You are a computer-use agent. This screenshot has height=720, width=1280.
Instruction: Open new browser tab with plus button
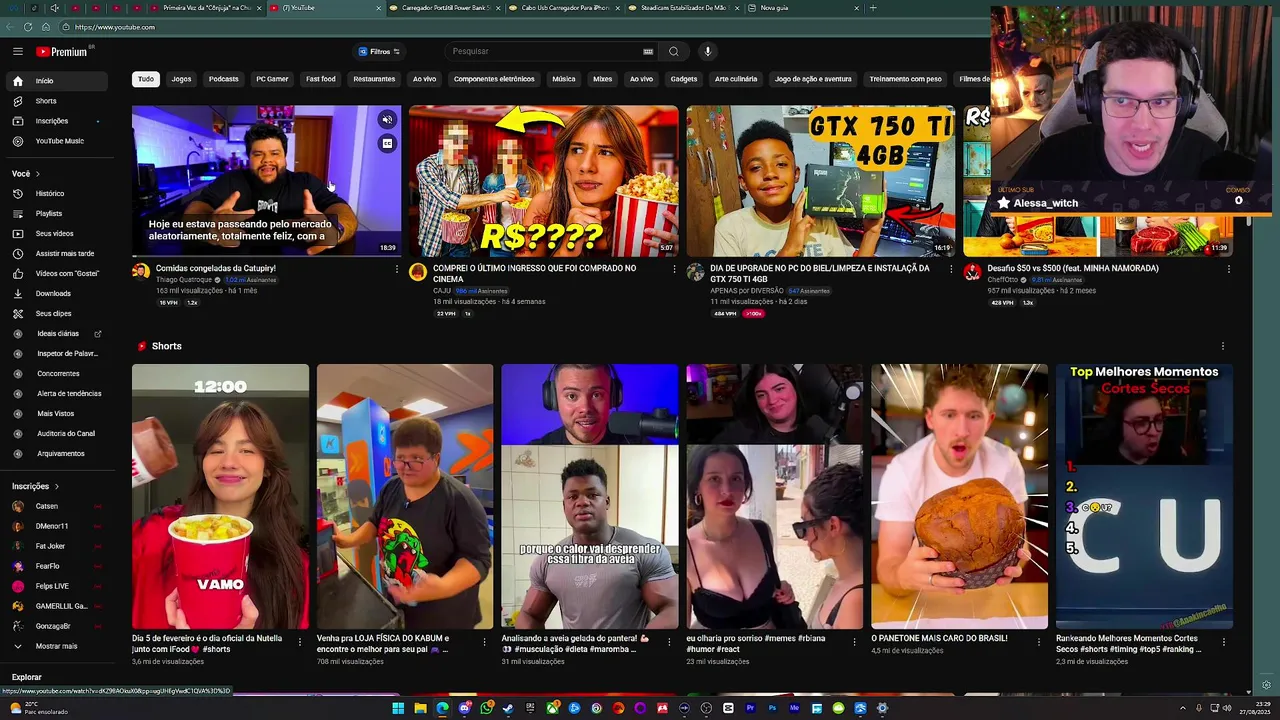873,8
